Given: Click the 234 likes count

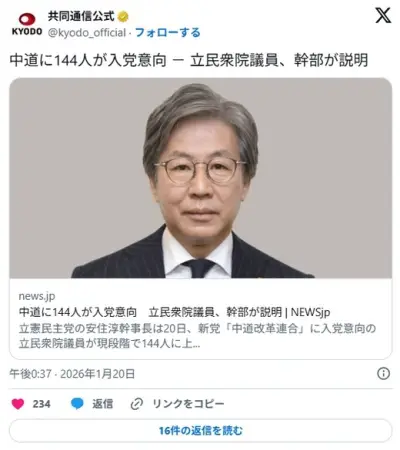Looking at the screenshot, I should click(42, 404).
